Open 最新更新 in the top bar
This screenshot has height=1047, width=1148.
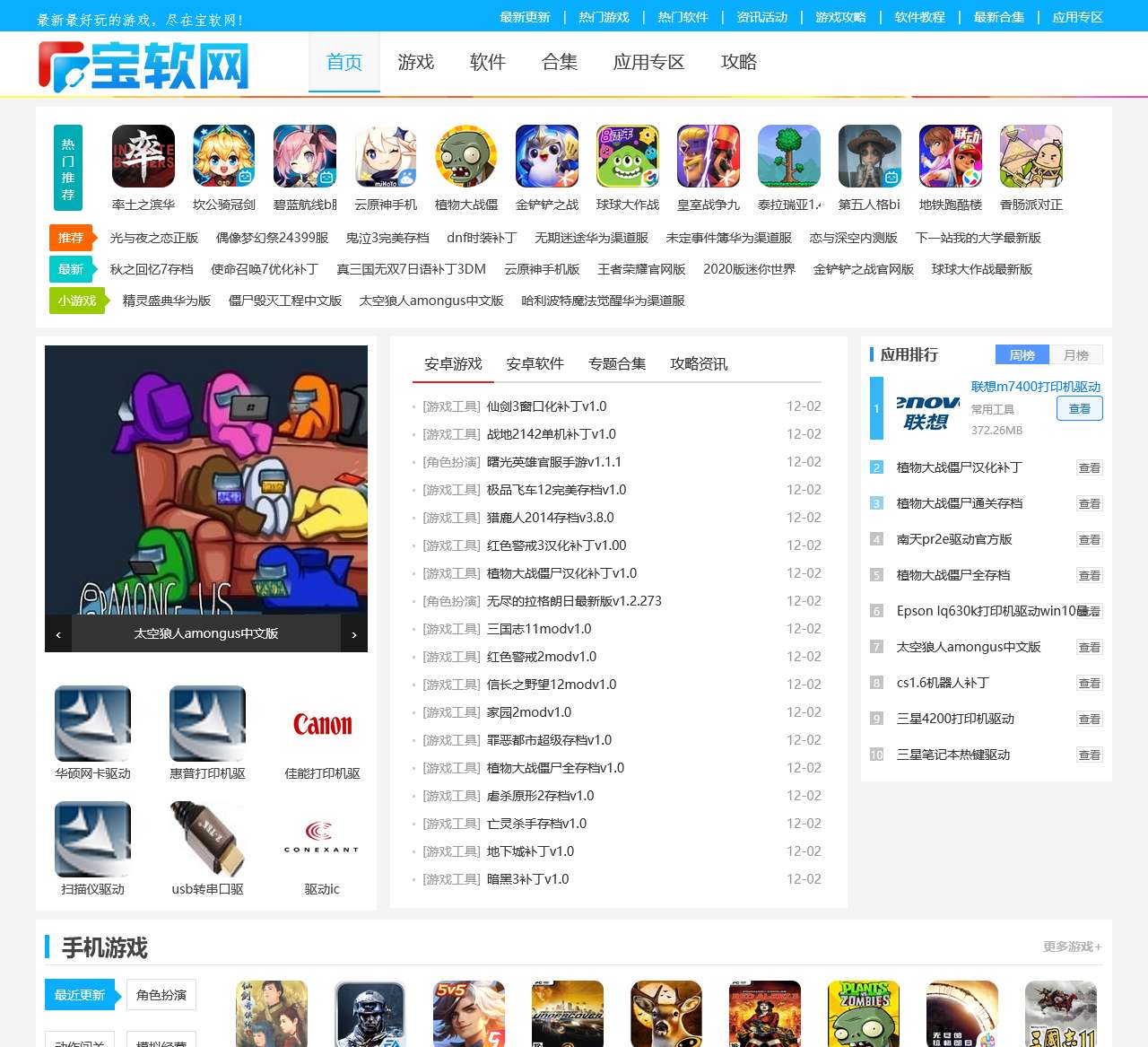(525, 17)
